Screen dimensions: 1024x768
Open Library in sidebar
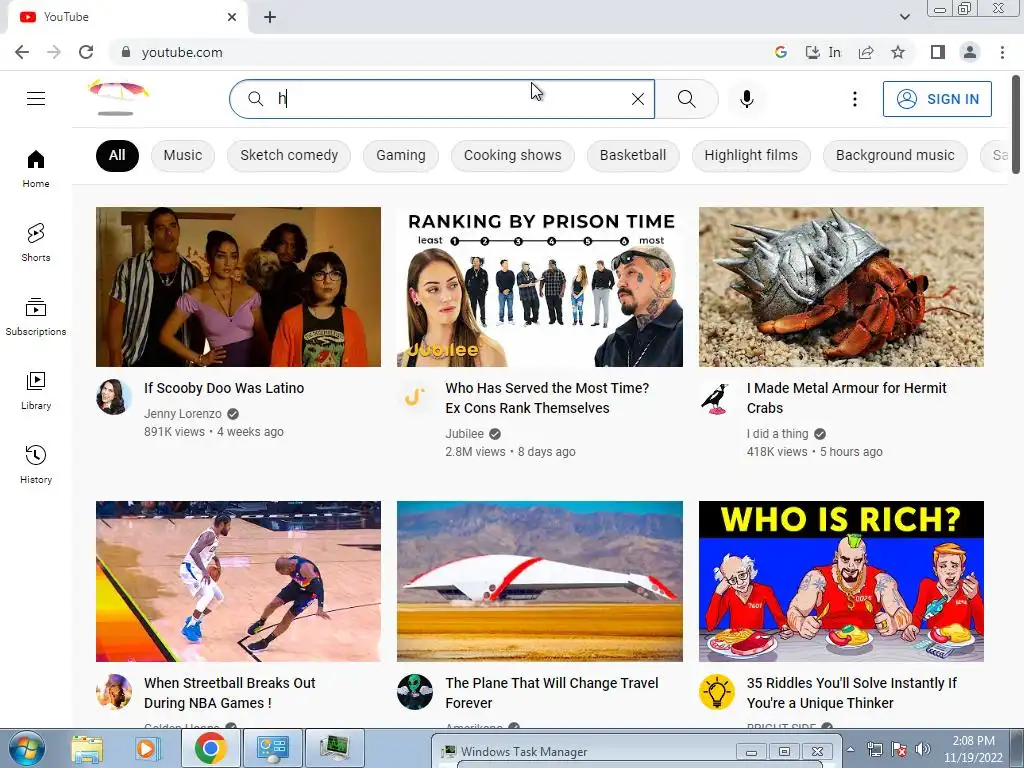pos(36,391)
